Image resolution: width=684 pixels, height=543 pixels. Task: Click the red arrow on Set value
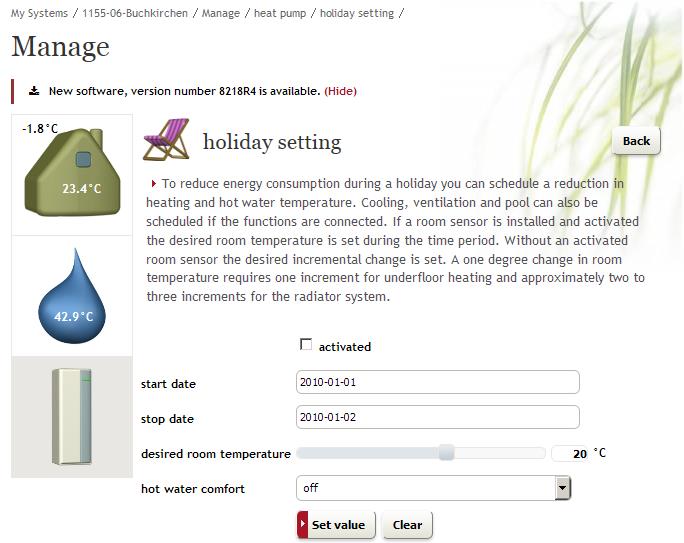pyautogui.click(x=303, y=524)
